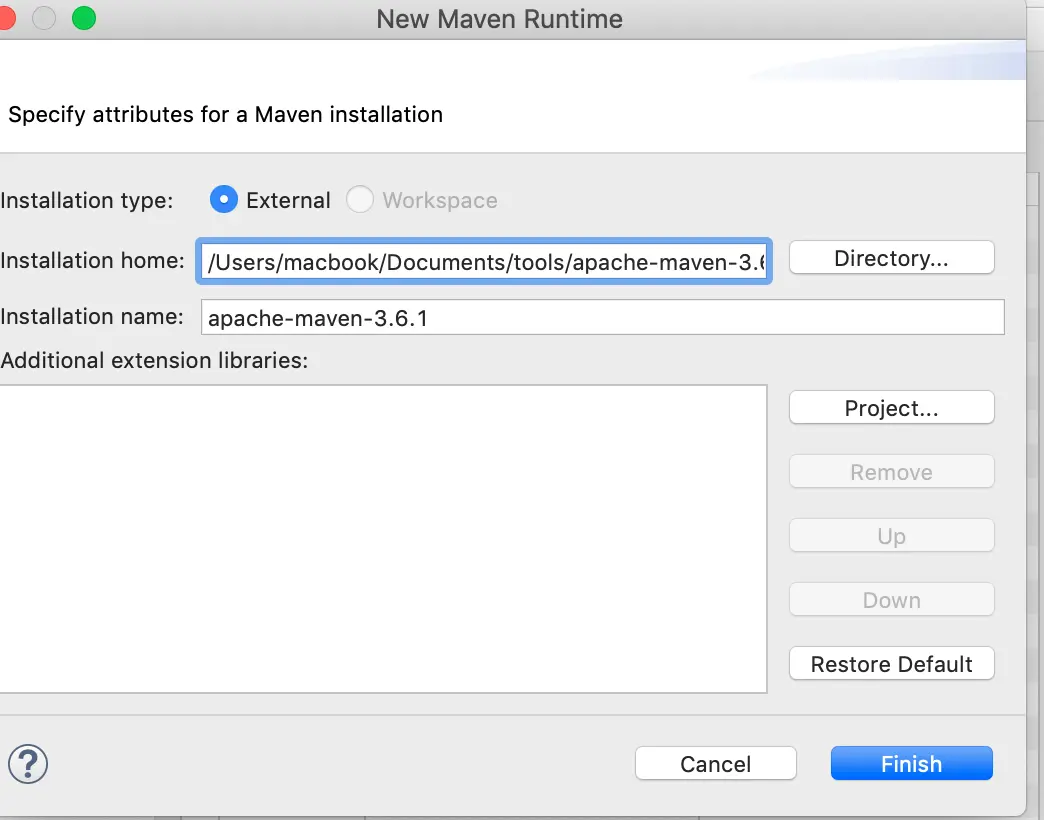Image resolution: width=1044 pixels, height=820 pixels.
Task: Click the Installation home path field
Action: tap(484, 262)
